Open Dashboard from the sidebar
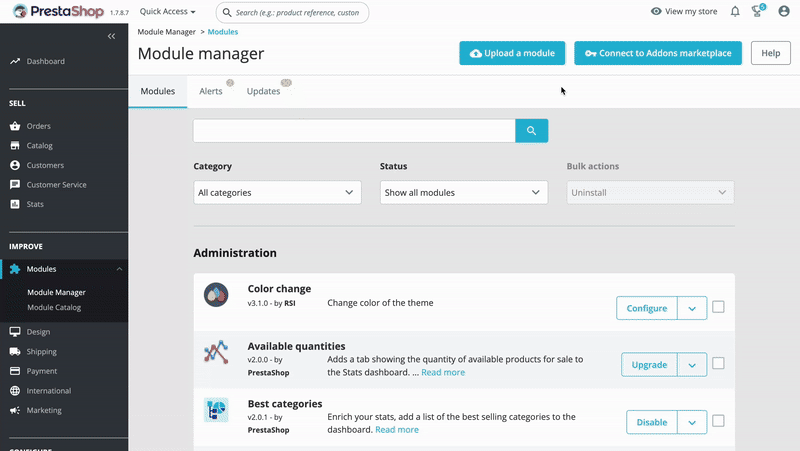Viewport: 800px width, 451px height. pyautogui.click(x=45, y=61)
